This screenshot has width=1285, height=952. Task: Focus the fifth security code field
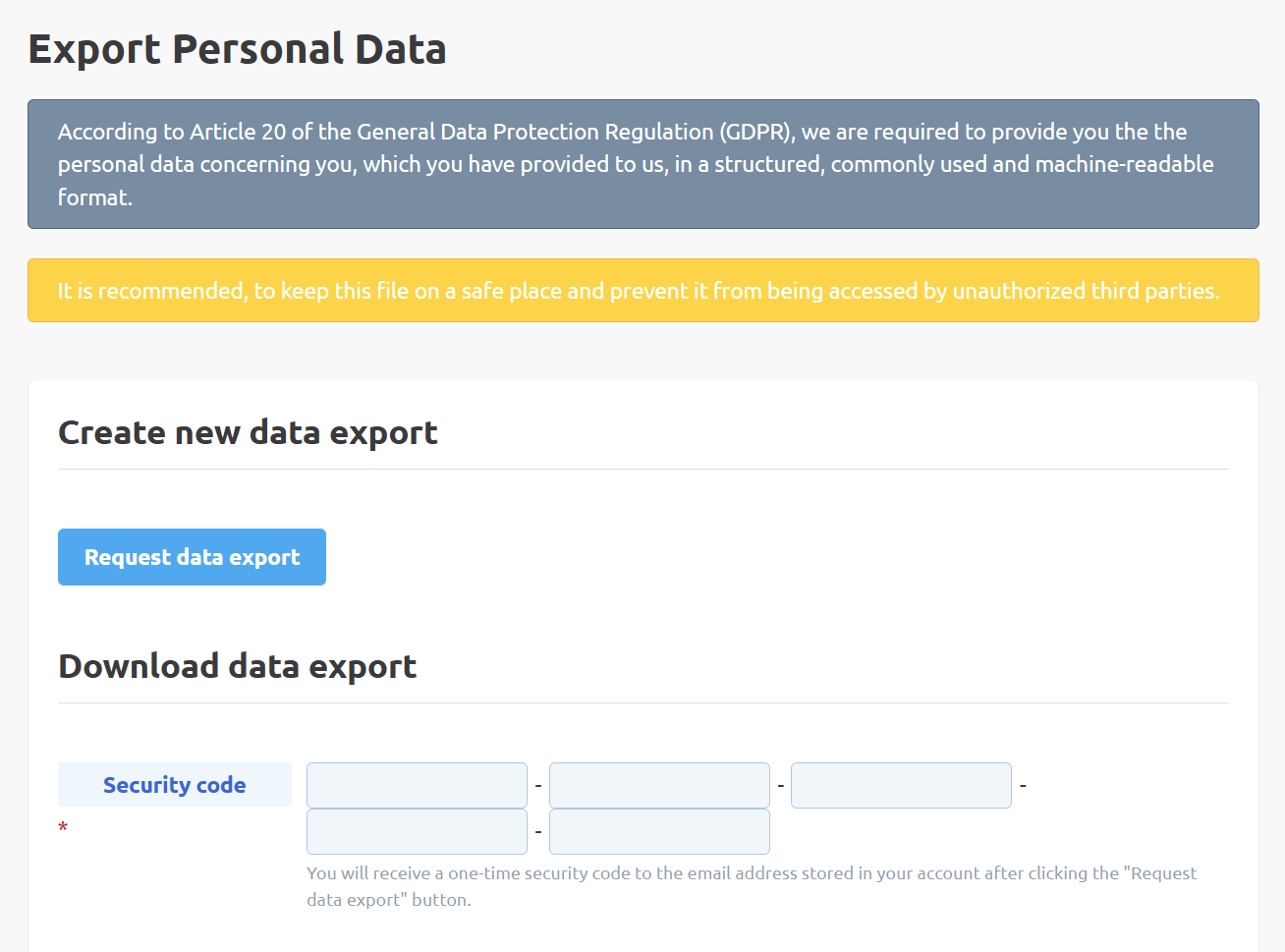(x=659, y=831)
